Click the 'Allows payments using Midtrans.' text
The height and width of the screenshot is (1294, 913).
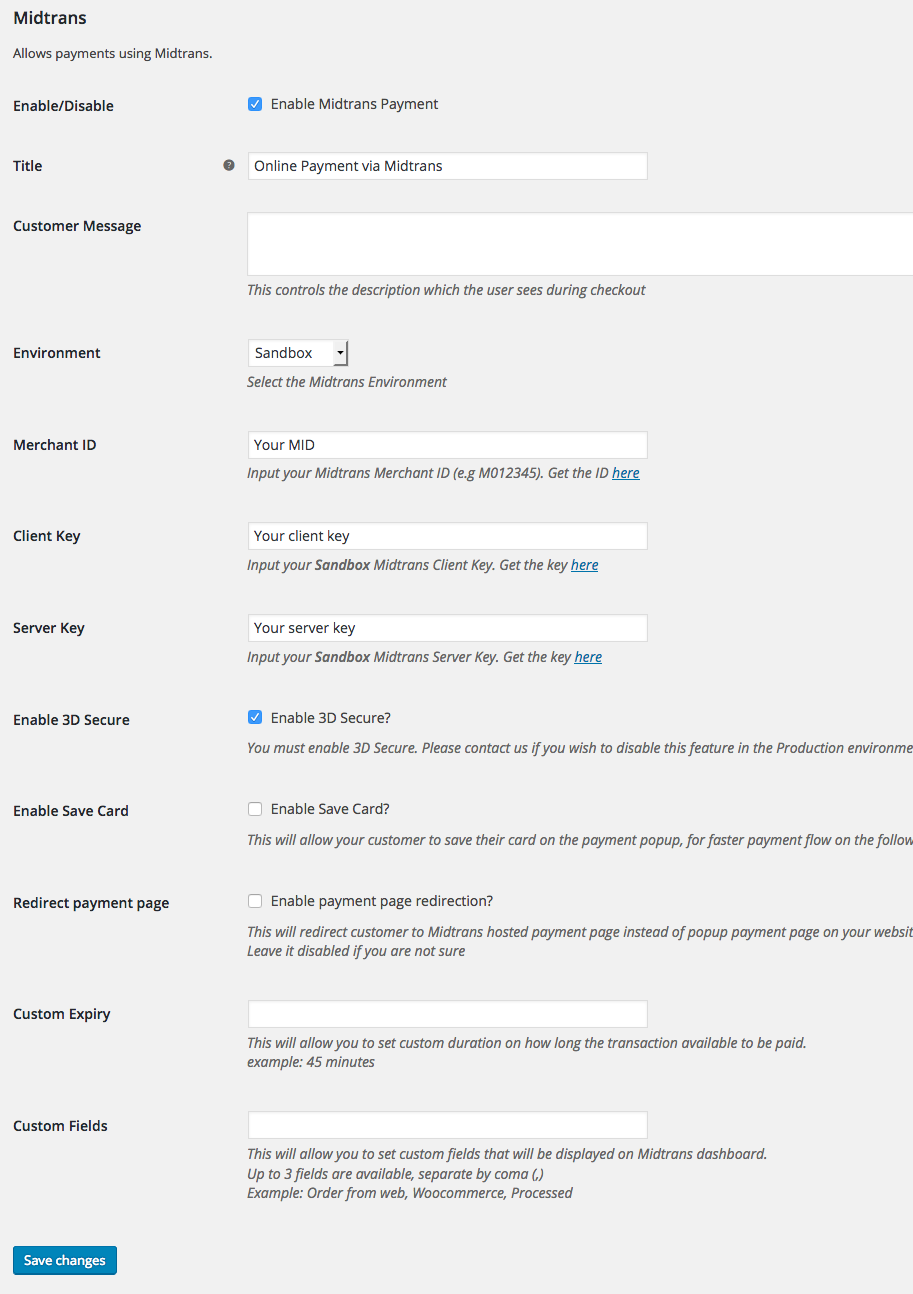coord(112,54)
